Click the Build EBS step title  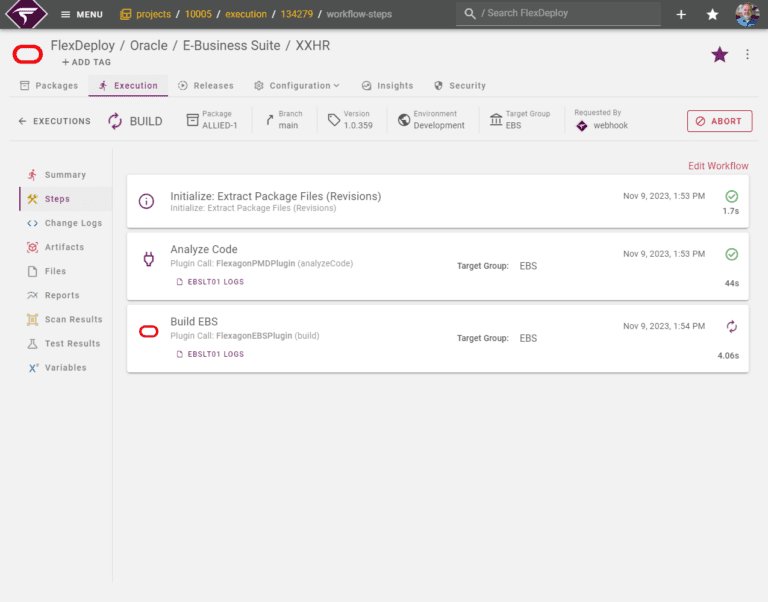pos(194,322)
